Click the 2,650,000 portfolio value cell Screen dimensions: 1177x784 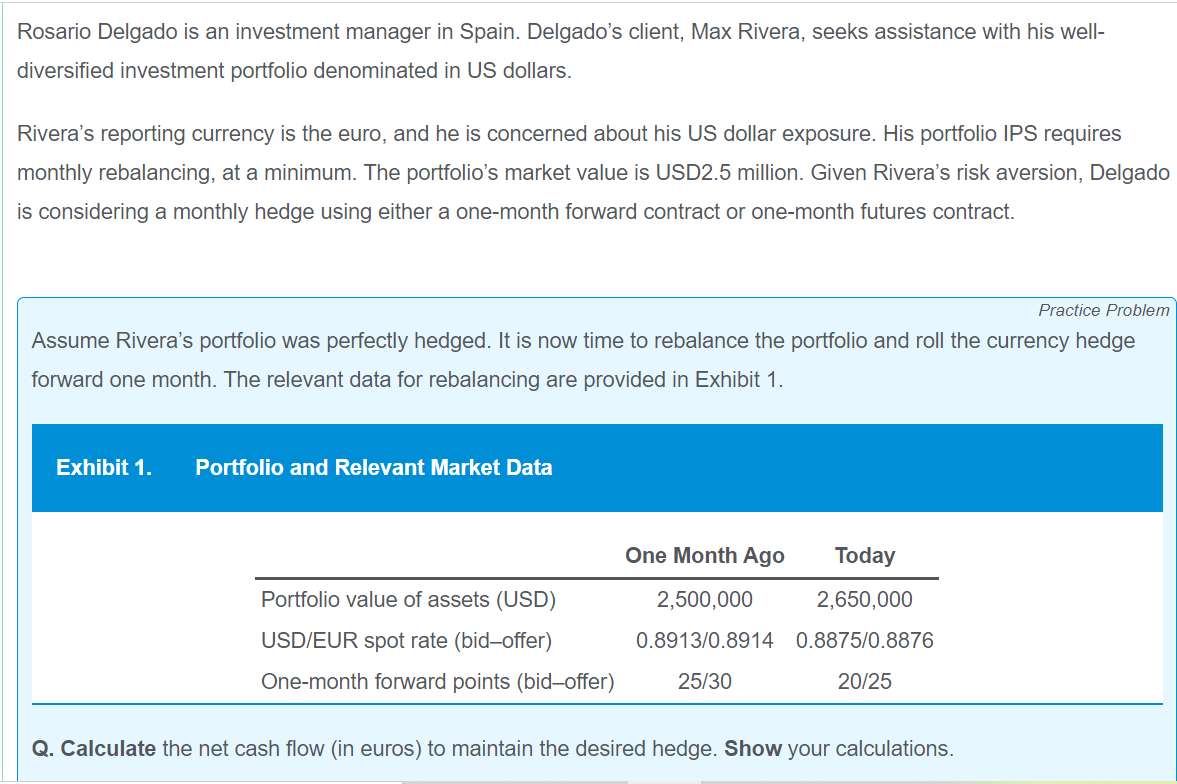point(864,600)
